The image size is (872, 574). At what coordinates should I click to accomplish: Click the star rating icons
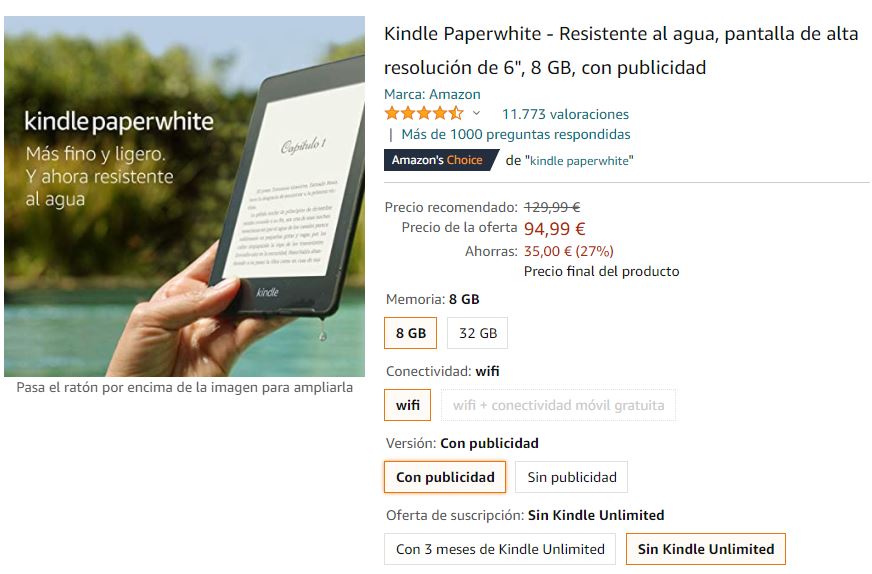pyautogui.click(x=424, y=113)
